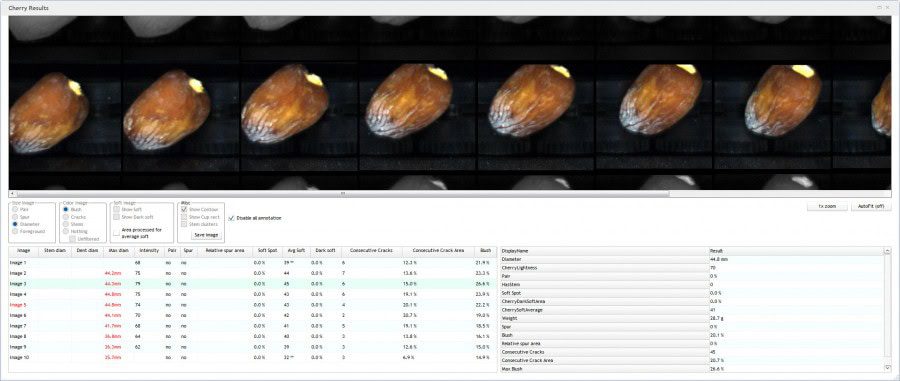The image size is (900, 381).
Task: Sort by the Dent diam column header
Action: coord(88,251)
